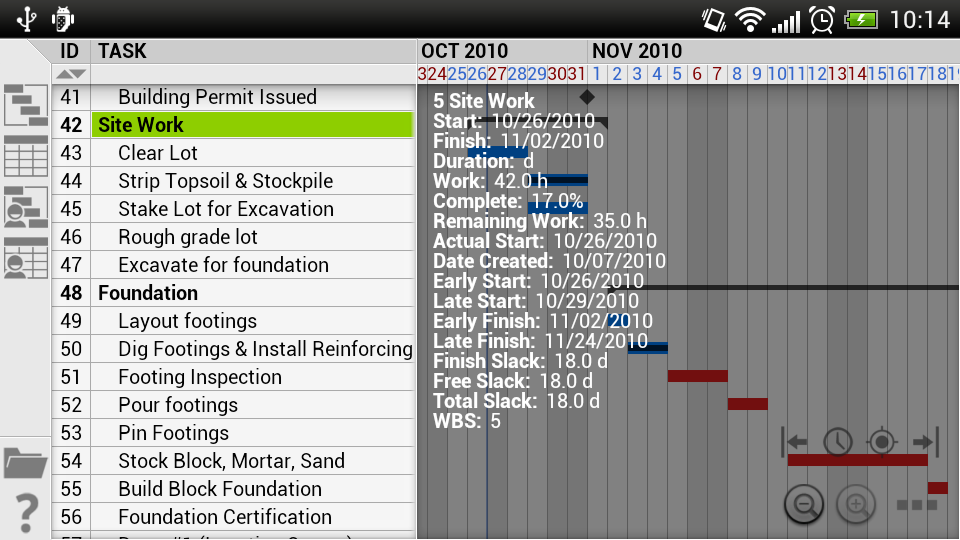Open project file folder
The height and width of the screenshot is (540, 960).
[25, 462]
